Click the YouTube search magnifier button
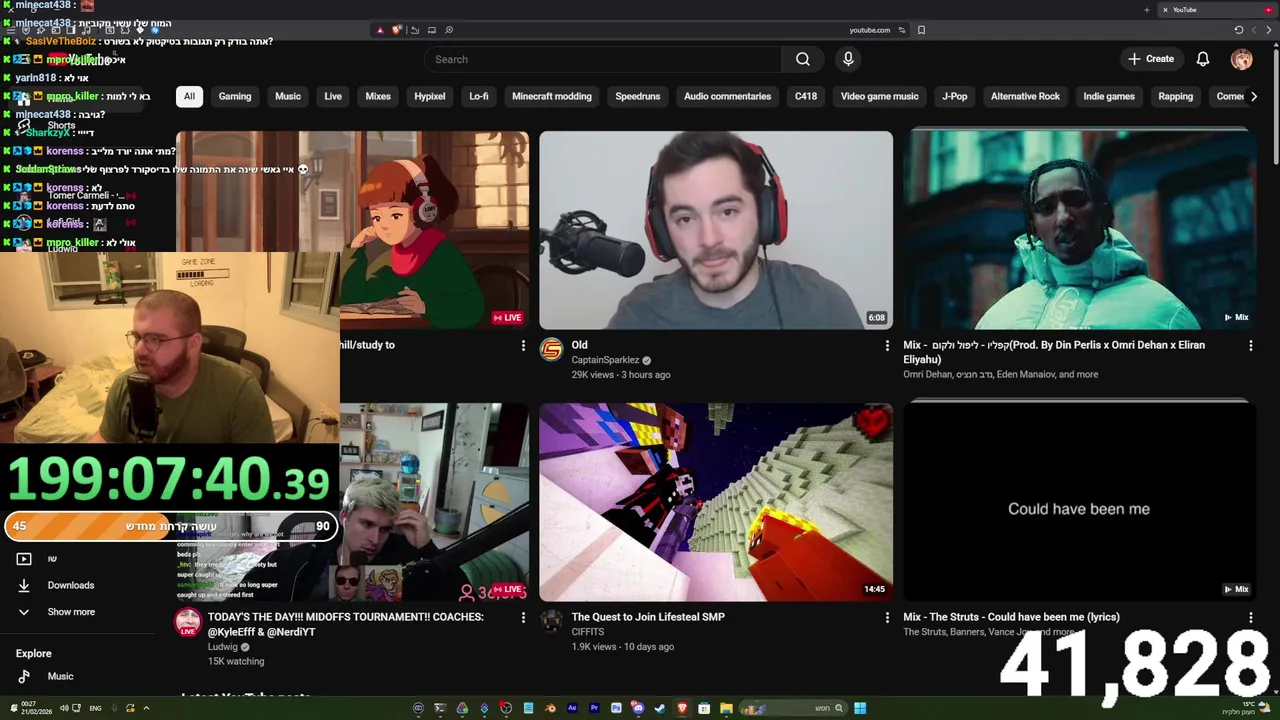 [802, 59]
